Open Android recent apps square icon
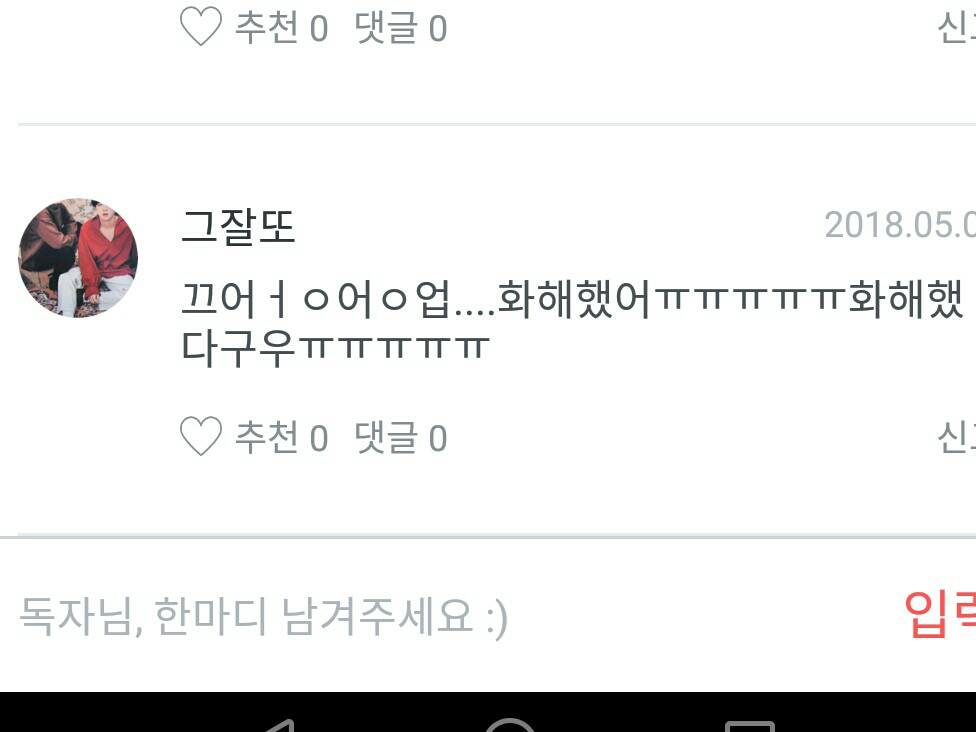This screenshot has width=976, height=732. tap(750, 726)
